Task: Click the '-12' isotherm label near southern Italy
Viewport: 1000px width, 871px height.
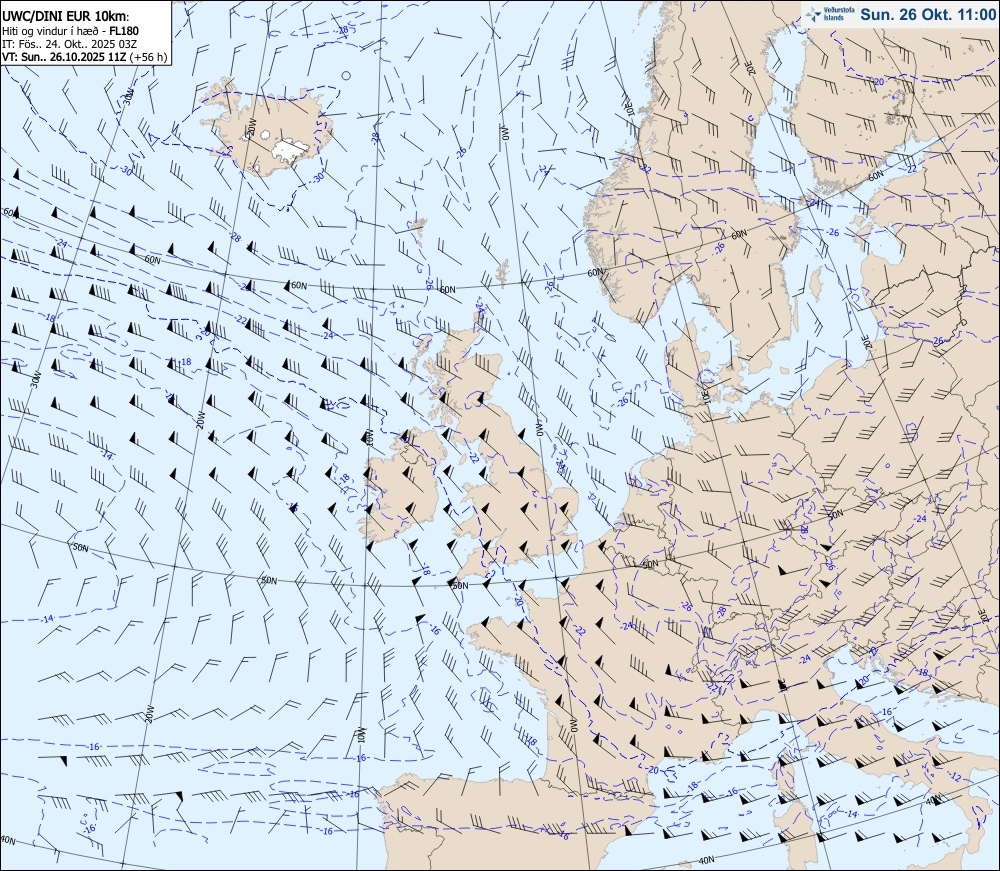Action: pyautogui.click(x=955, y=777)
